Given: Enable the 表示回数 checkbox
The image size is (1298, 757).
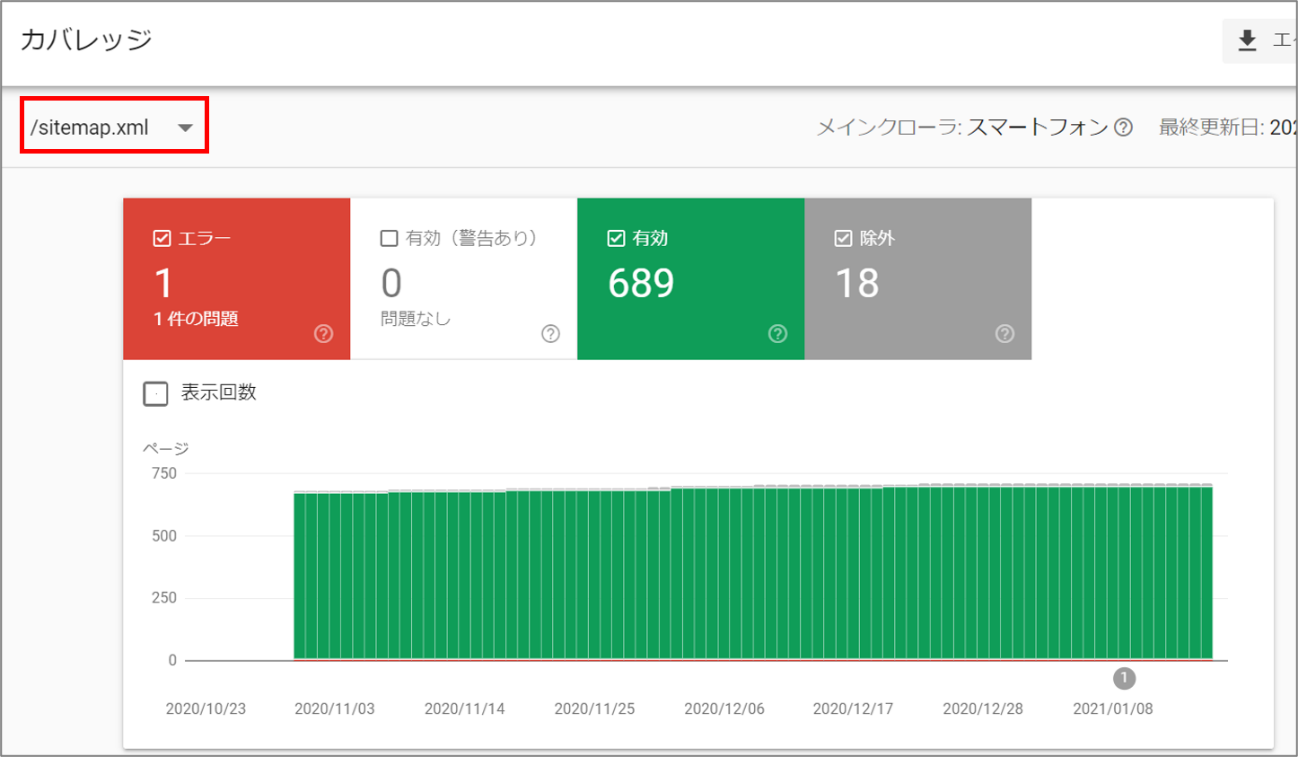Looking at the screenshot, I should pos(156,393).
